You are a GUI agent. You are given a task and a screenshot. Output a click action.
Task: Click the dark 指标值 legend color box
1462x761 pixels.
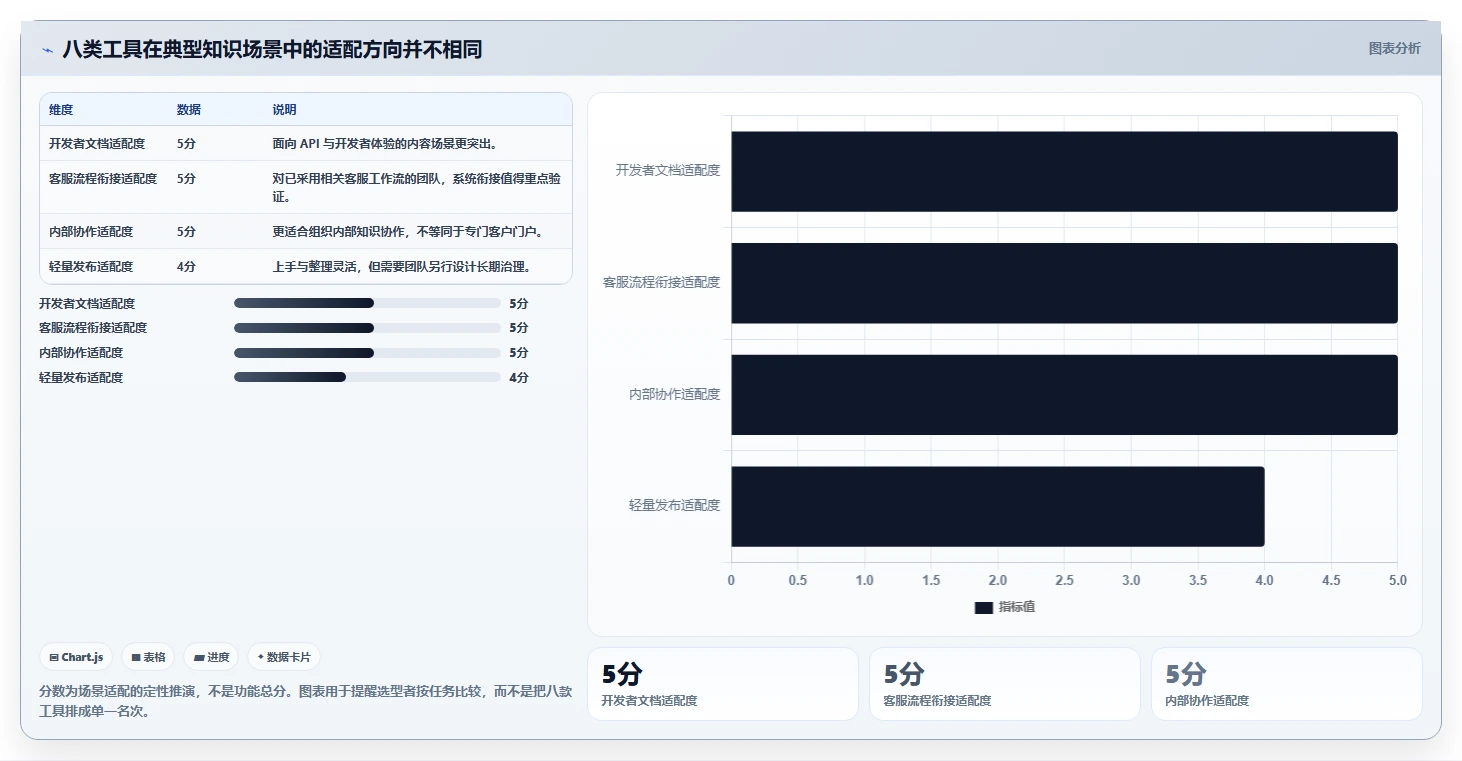[983, 607]
